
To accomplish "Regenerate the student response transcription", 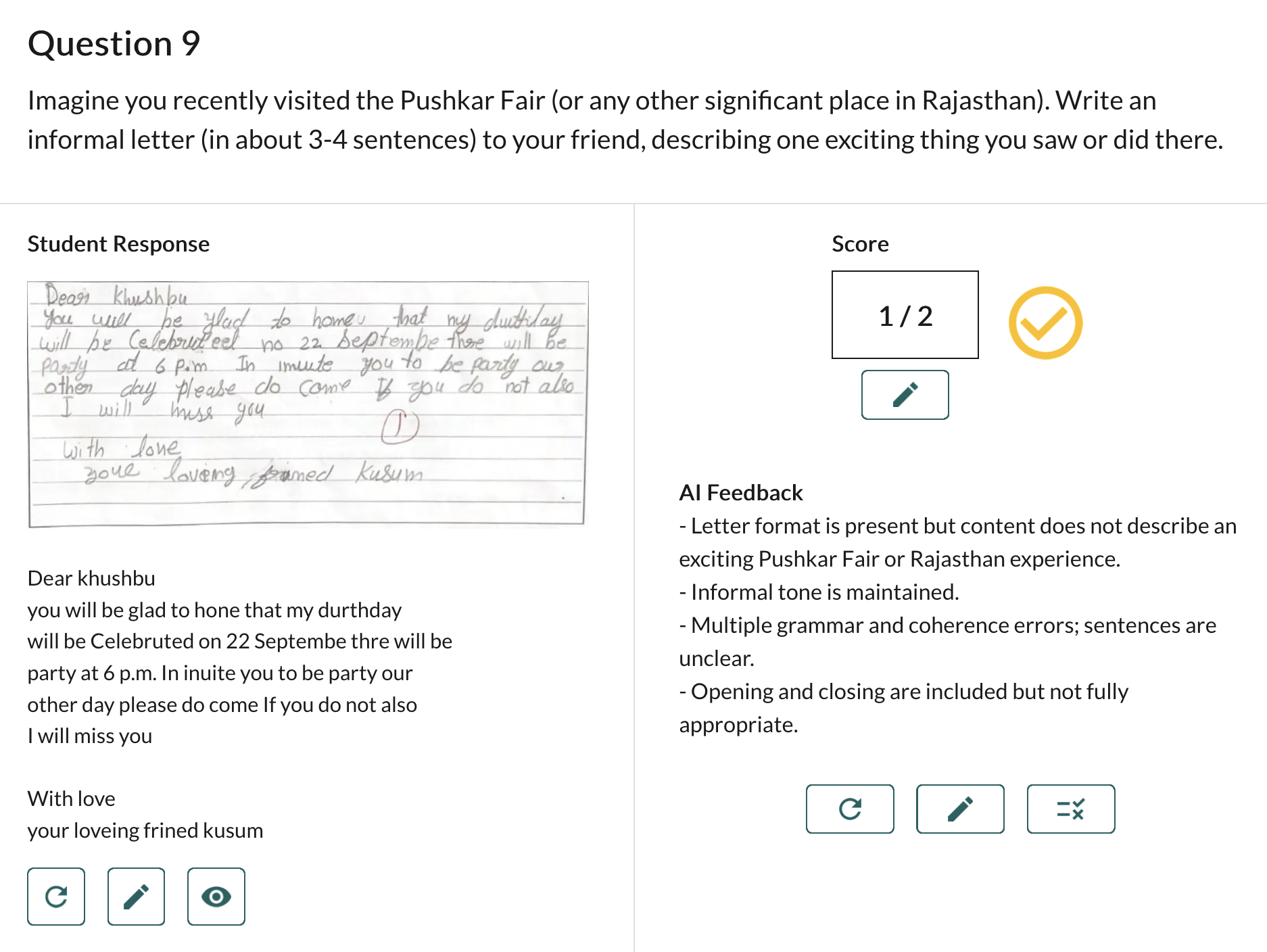I will click(56, 897).
